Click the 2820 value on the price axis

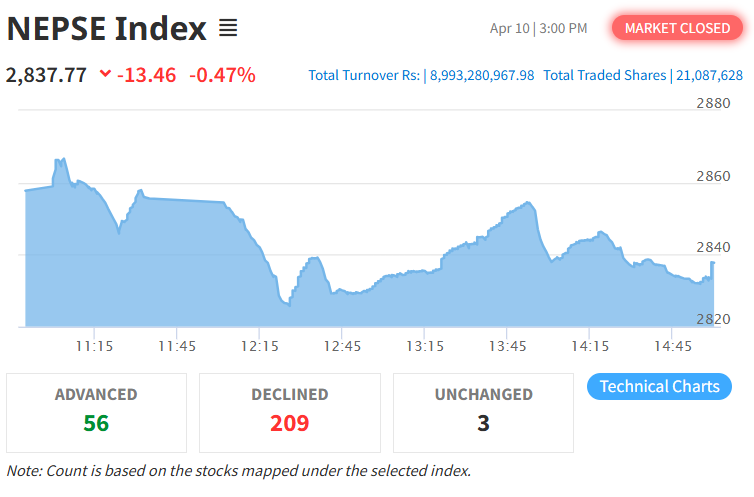tap(713, 320)
